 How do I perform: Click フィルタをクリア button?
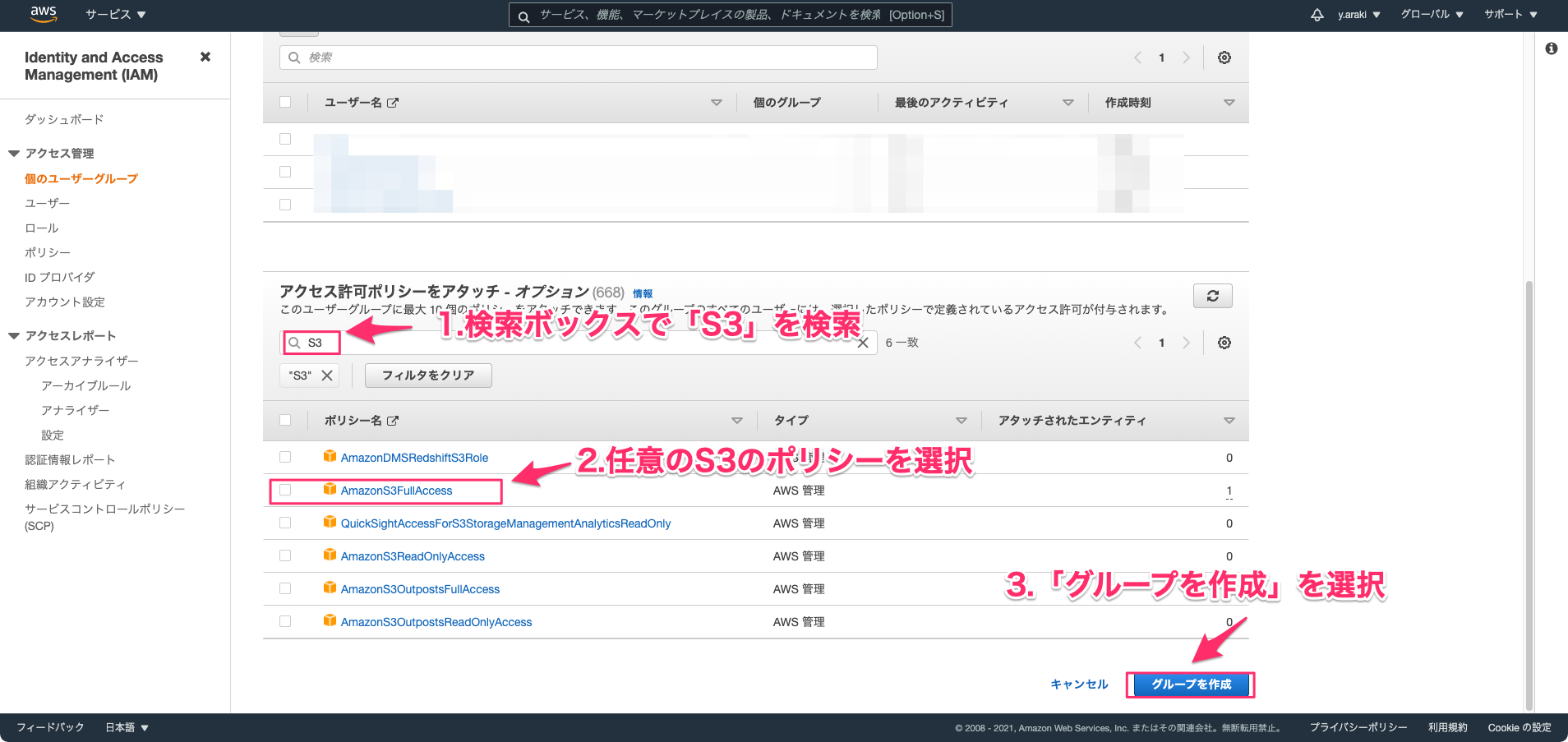(428, 376)
